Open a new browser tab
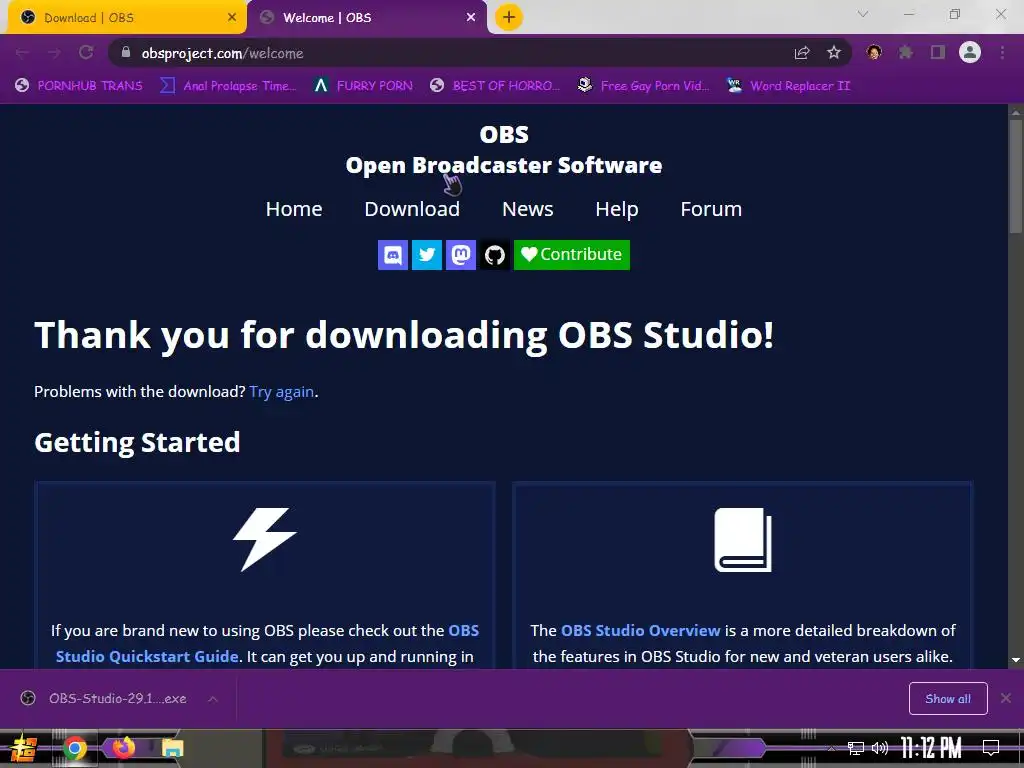This screenshot has width=1024, height=768. click(x=509, y=18)
